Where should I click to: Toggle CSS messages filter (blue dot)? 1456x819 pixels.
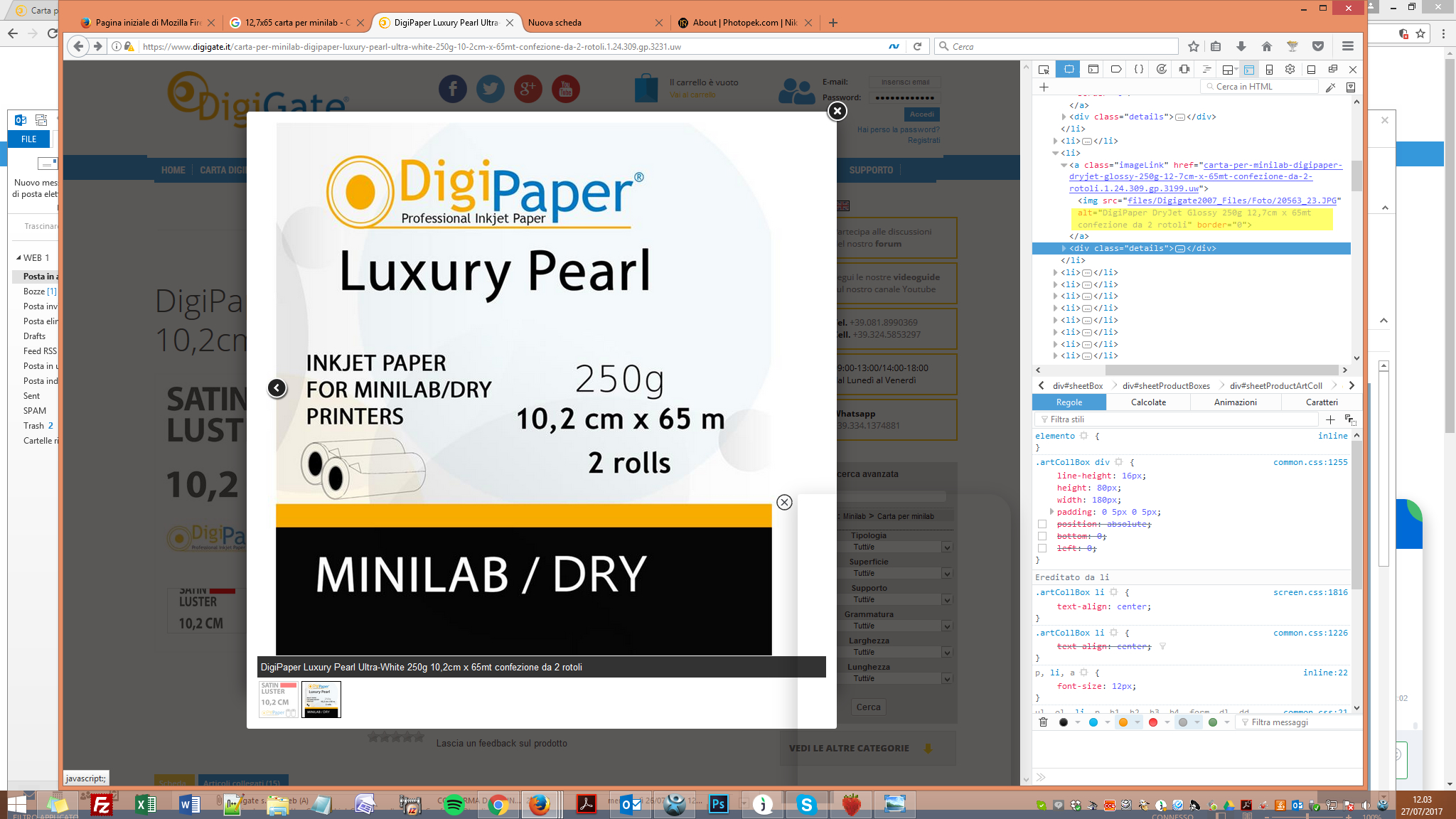click(x=1093, y=722)
